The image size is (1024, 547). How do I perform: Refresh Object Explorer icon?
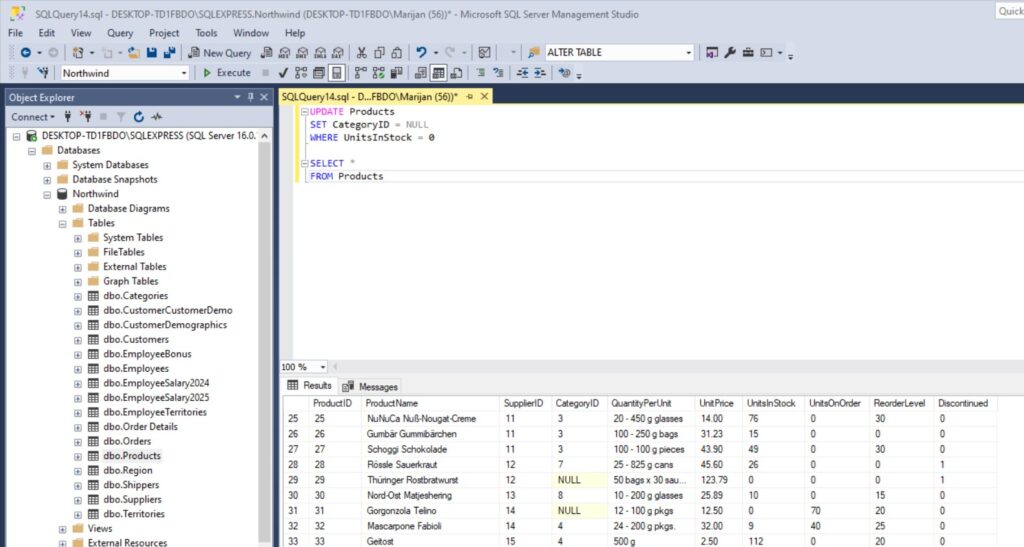point(138,117)
